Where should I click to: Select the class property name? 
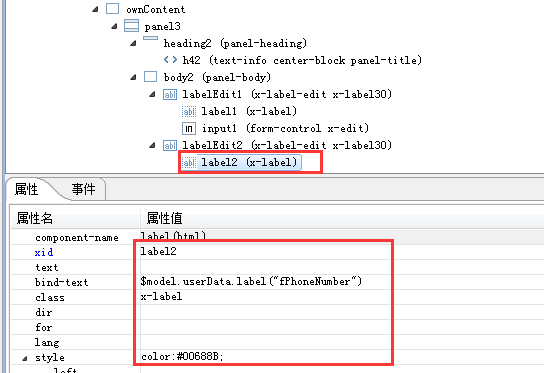(50, 298)
